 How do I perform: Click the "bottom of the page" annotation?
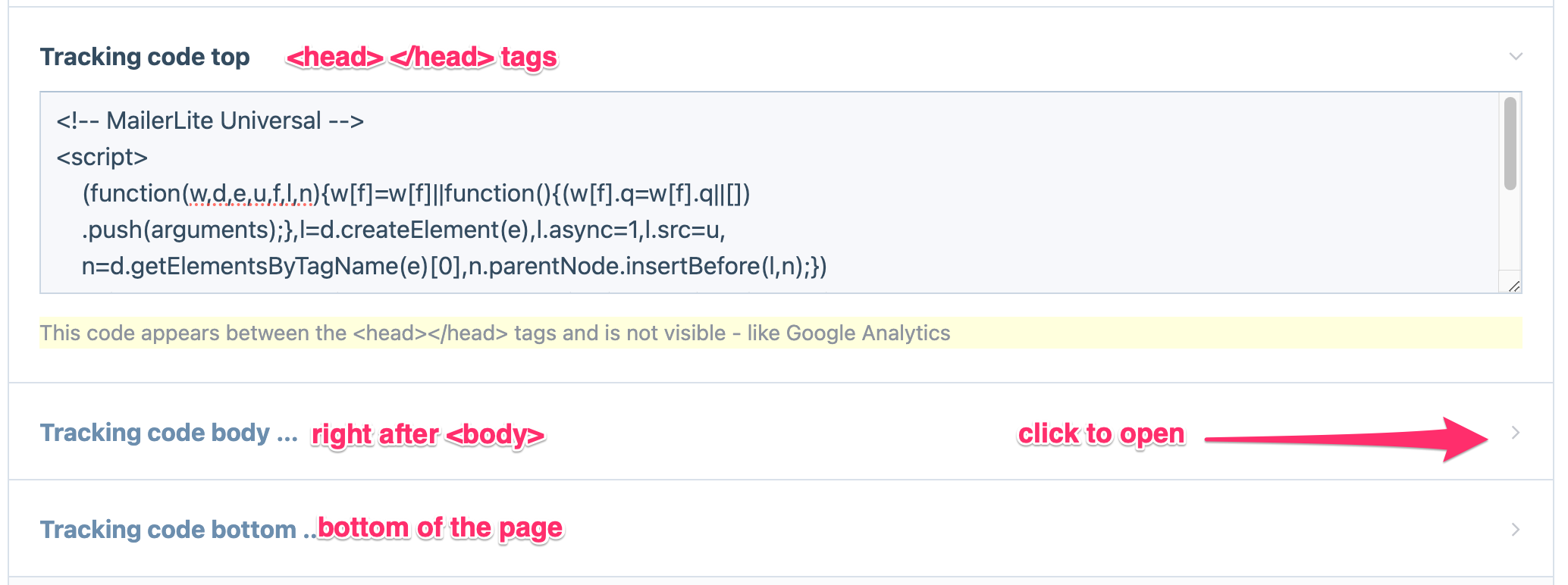[x=440, y=527]
